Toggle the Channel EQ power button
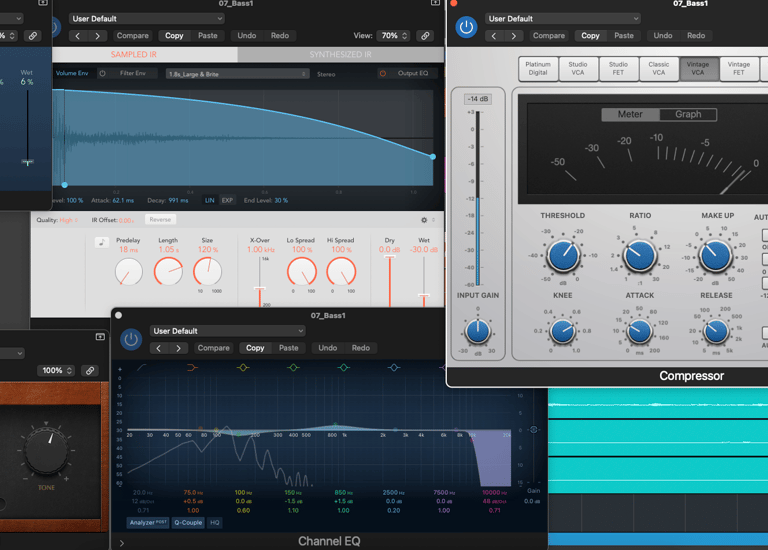The height and width of the screenshot is (550, 768). pyautogui.click(x=131, y=339)
